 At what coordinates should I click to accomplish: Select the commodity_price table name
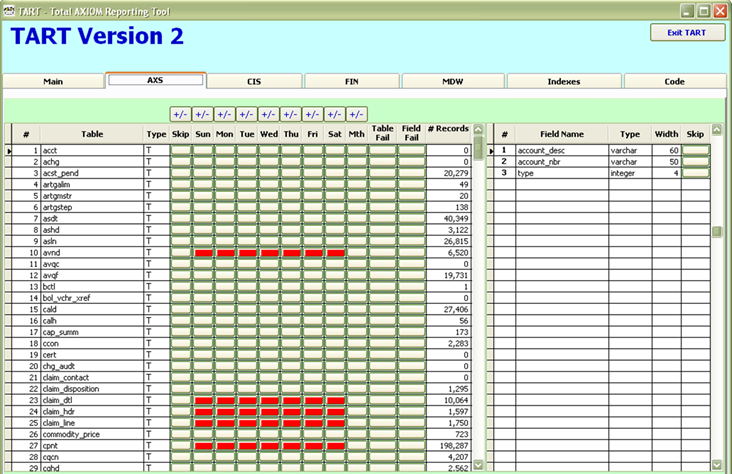[71, 434]
